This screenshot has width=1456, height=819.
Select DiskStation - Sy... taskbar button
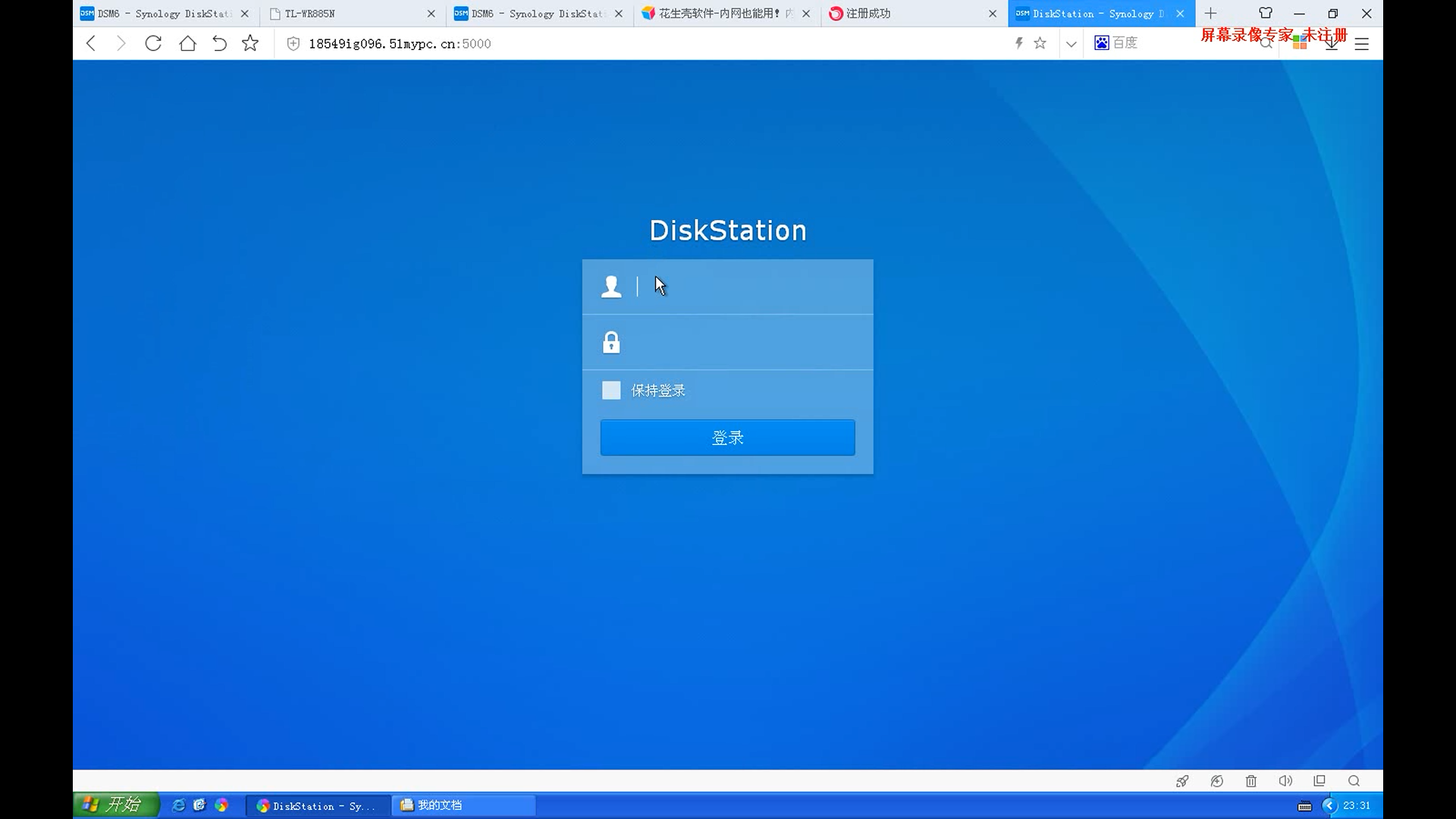[318, 805]
